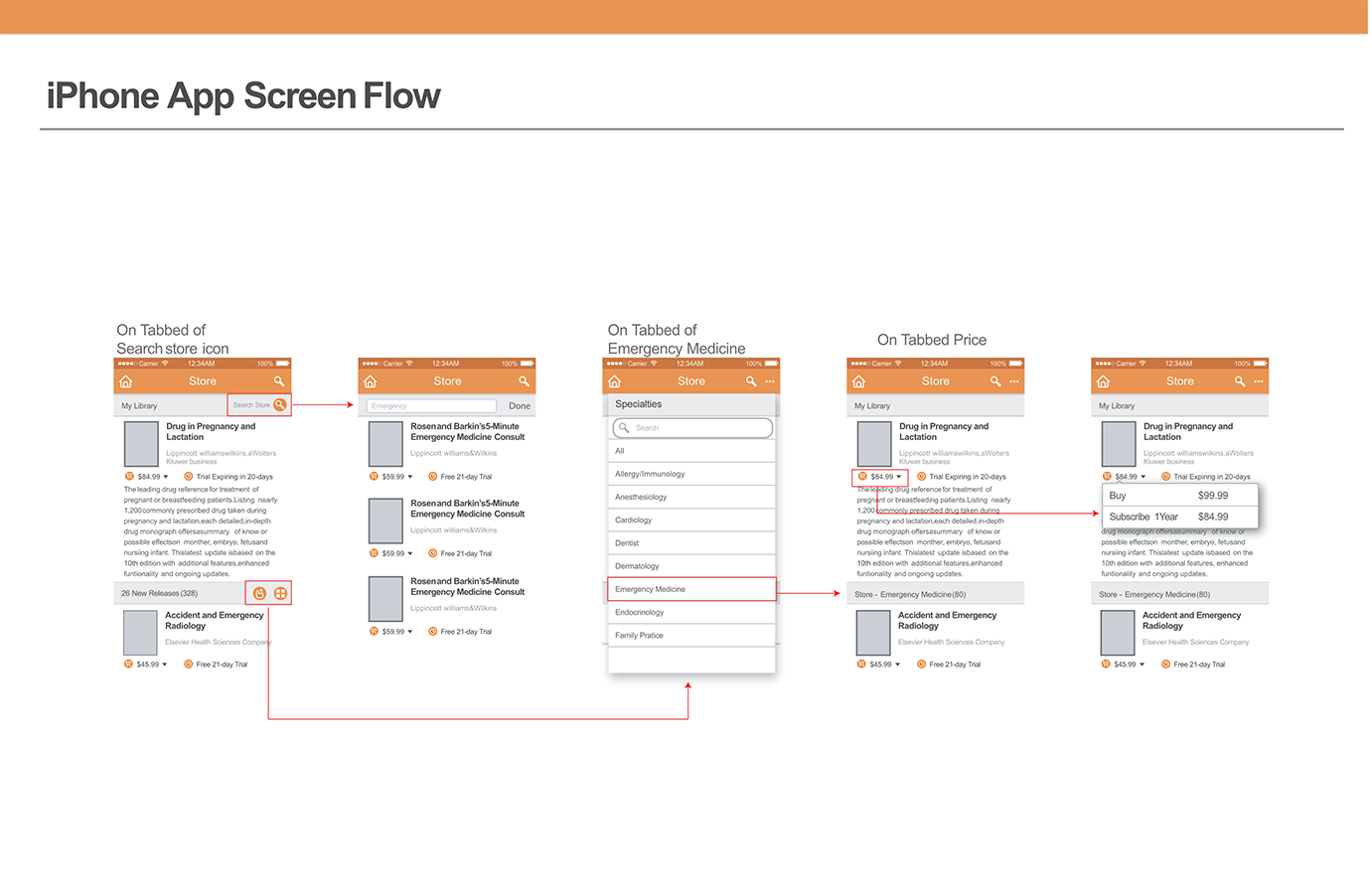The height and width of the screenshot is (894, 1372).
Task: Click the grid view icon beside New Releases
Action: point(281,594)
